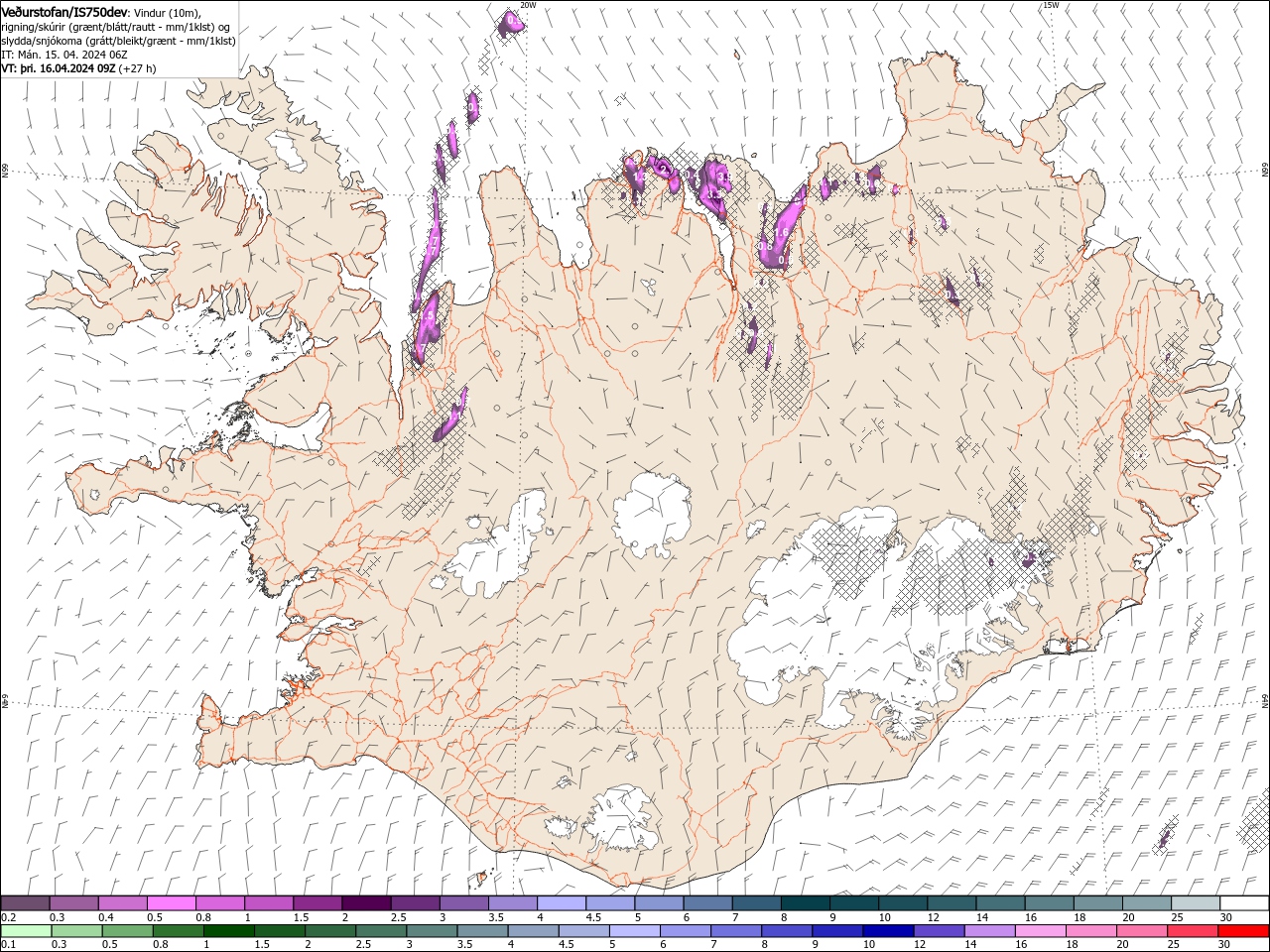Click the '20W' longitude label at top
Image resolution: width=1270 pixels, height=952 pixels.
(528, 5)
